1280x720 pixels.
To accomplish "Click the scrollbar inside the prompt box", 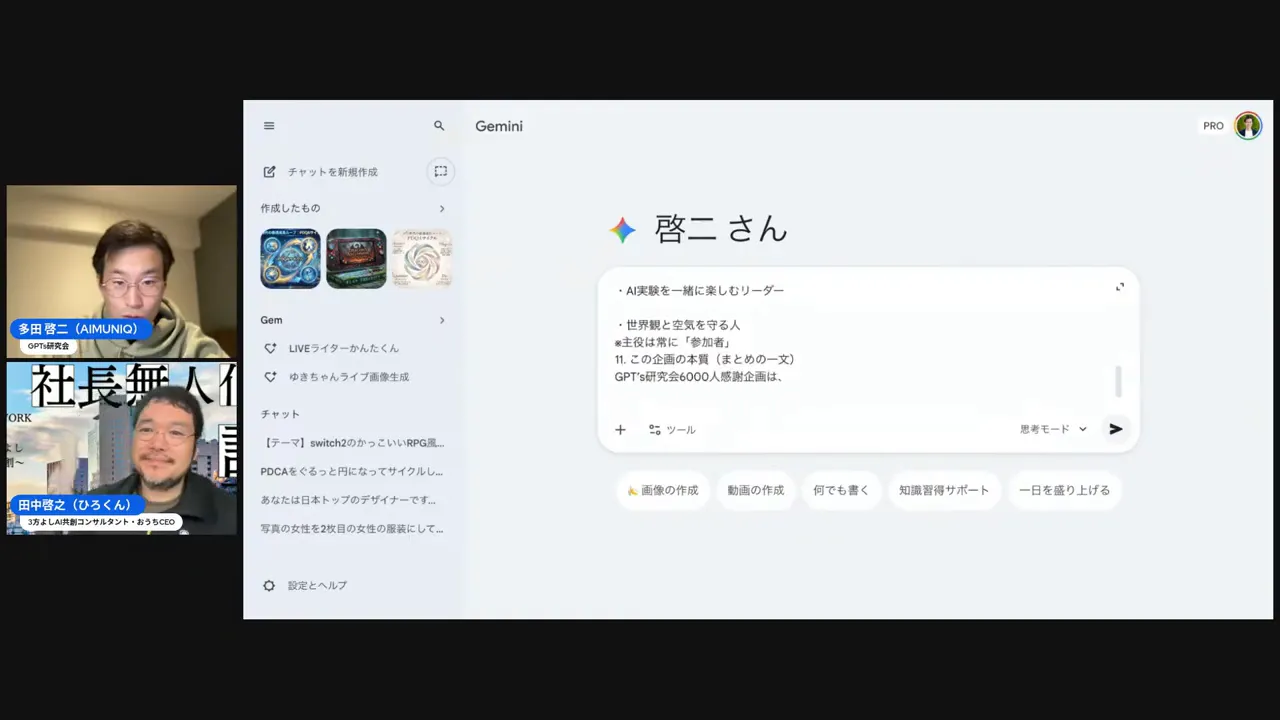I will pyautogui.click(x=1118, y=381).
